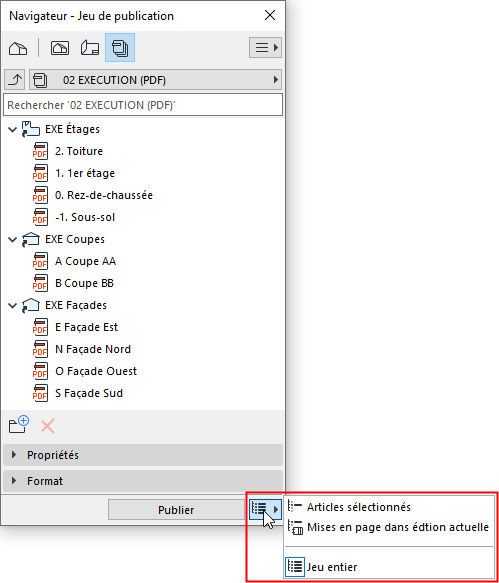Delete item with the red X icon
Screen dimensions: 499x583
click(48, 426)
